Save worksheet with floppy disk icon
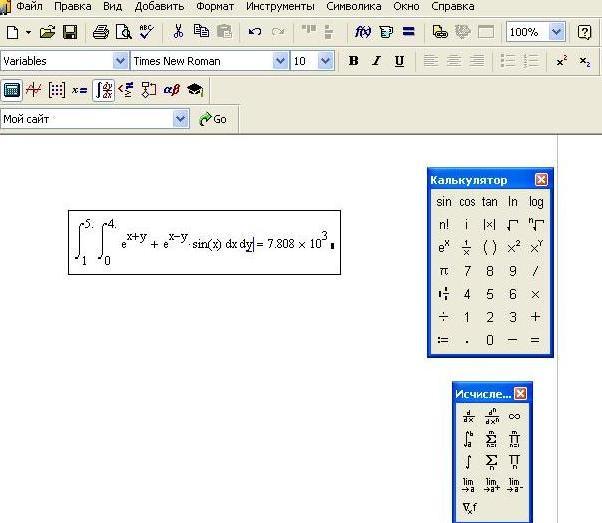 pos(70,32)
